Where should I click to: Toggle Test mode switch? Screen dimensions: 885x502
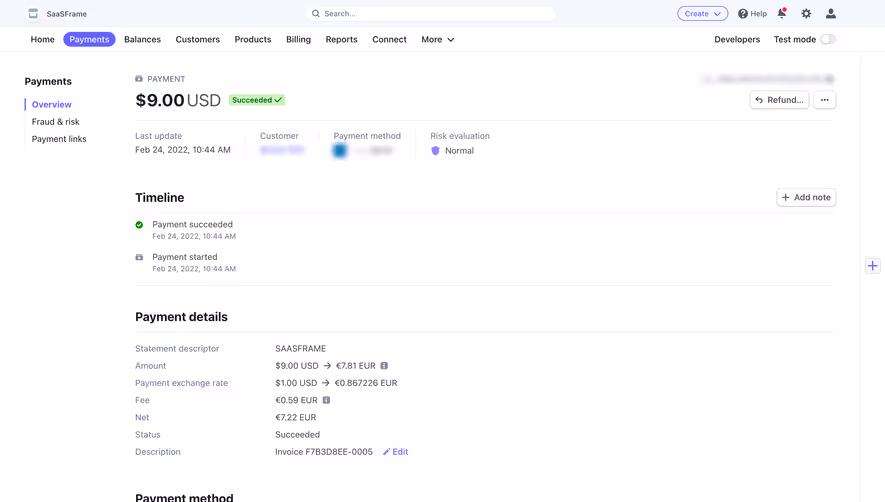coord(828,40)
